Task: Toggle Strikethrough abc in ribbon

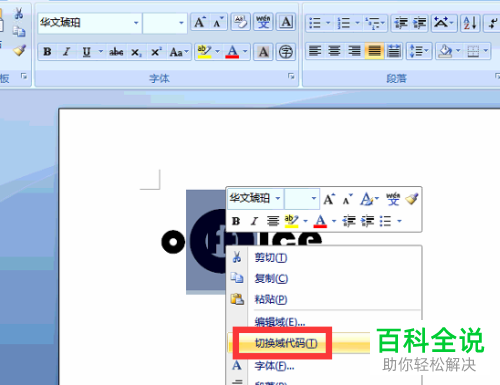Action: (116, 52)
